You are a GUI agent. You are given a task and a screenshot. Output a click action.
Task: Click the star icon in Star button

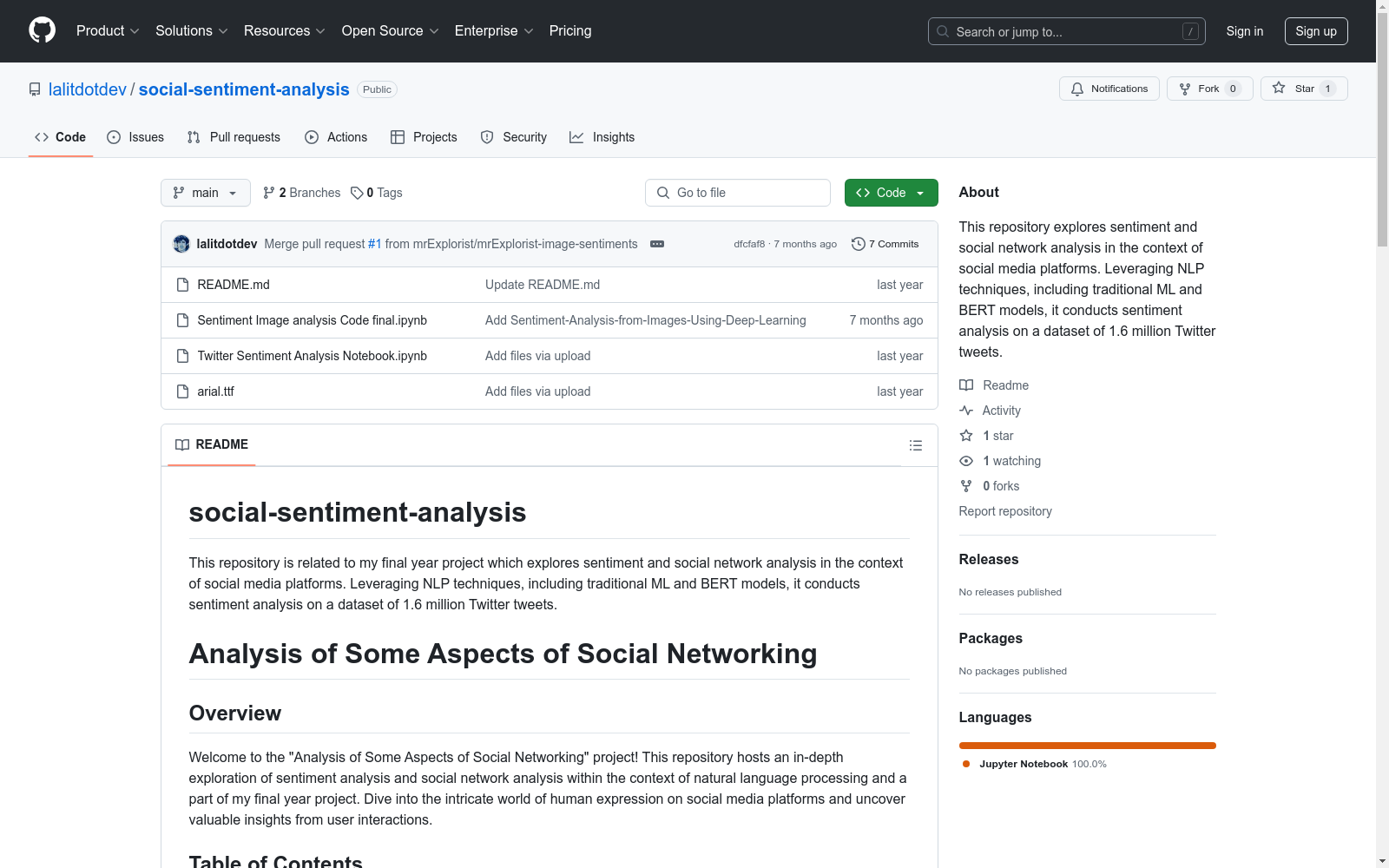click(1279, 88)
